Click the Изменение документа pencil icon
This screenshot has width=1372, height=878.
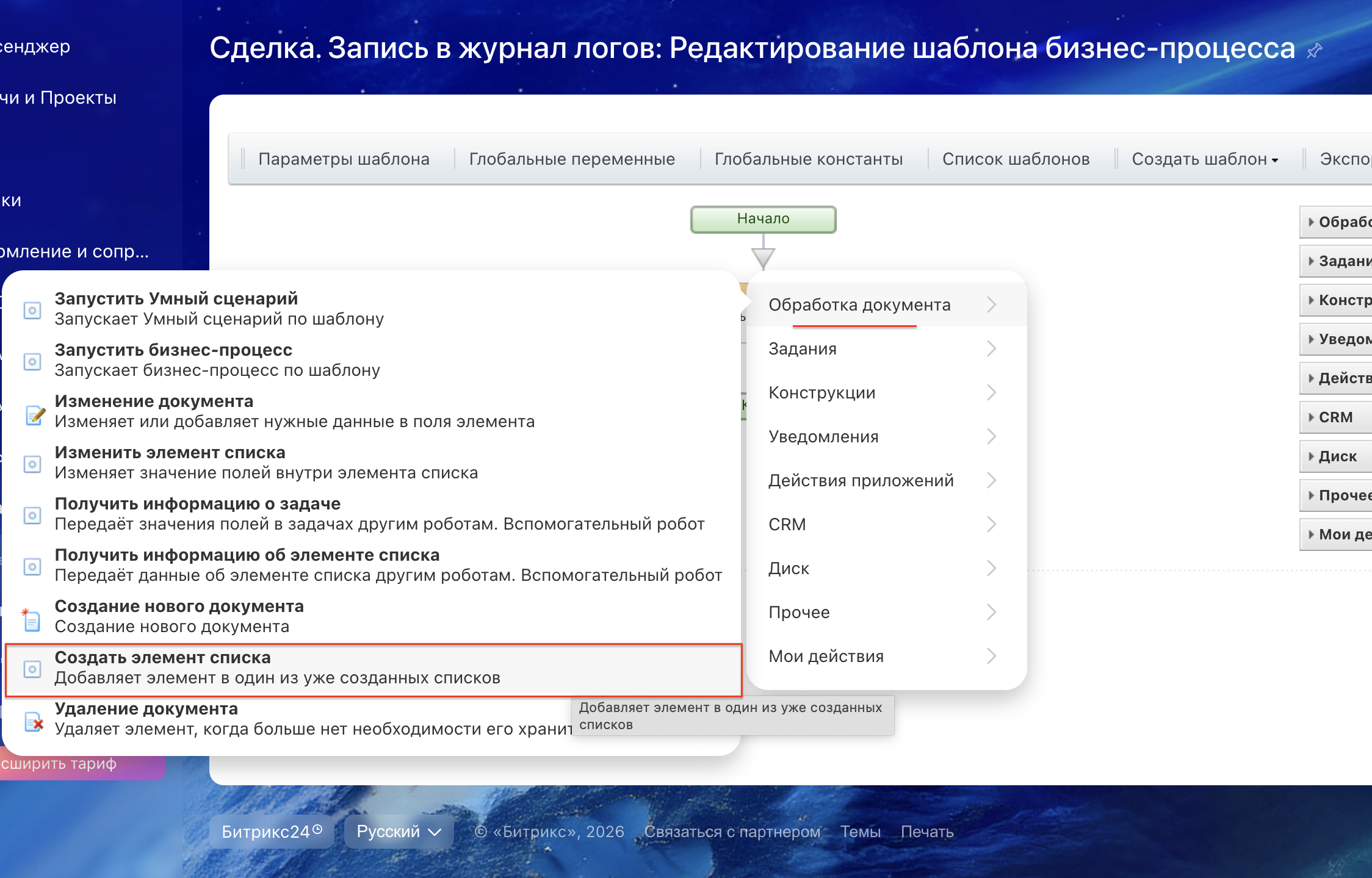coord(35,415)
